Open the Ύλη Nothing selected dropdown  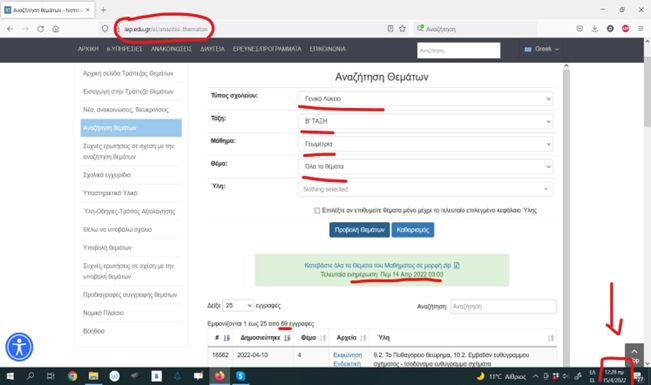coord(425,189)
